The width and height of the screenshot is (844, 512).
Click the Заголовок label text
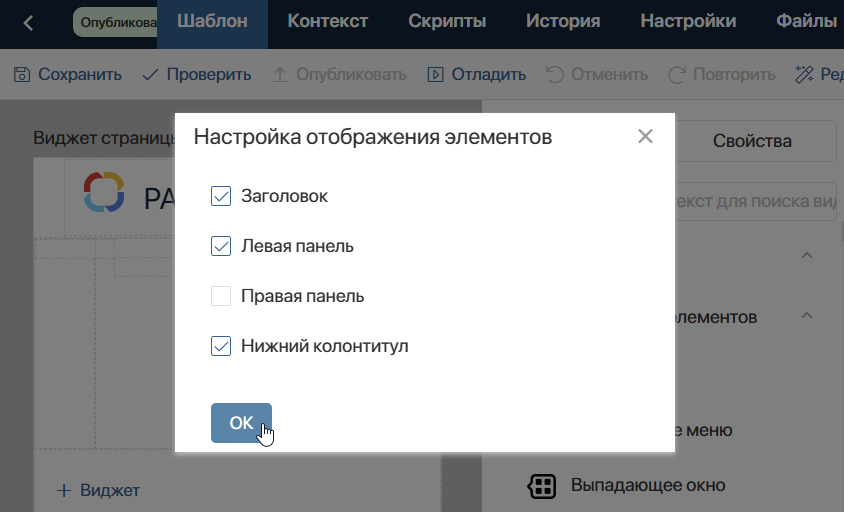(x=284, y=196)
